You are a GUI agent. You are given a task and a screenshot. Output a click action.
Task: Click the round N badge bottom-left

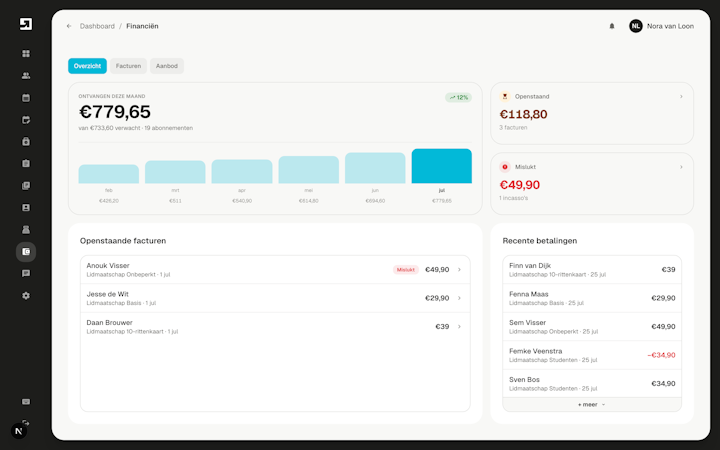tap(19, 431)
